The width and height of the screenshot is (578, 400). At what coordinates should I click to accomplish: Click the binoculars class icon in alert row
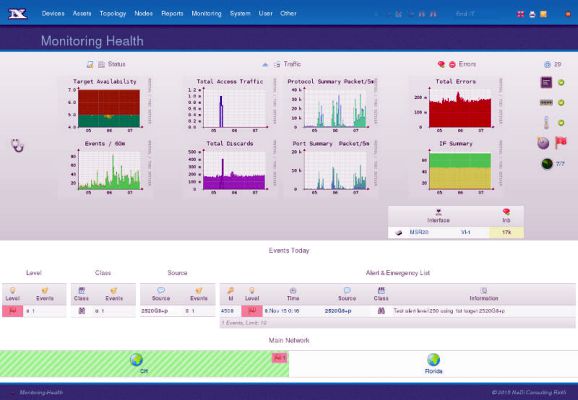click(381, 311)
